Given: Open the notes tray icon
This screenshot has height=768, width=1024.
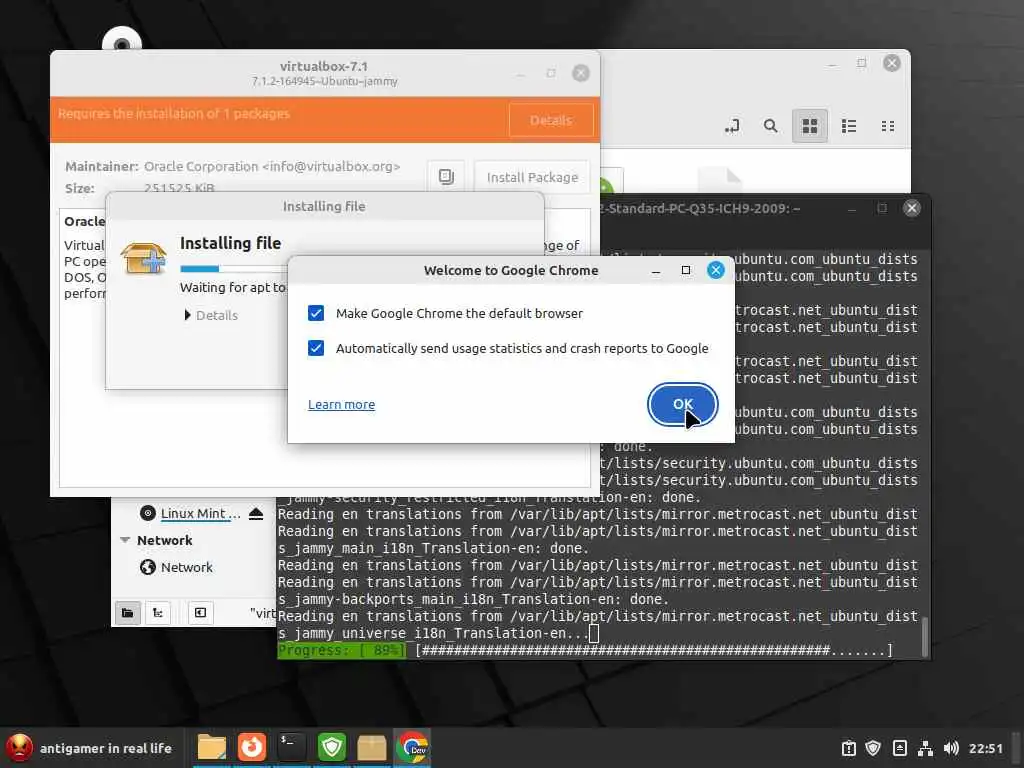Looking at the screenshot, I should [x=899, y=748].
